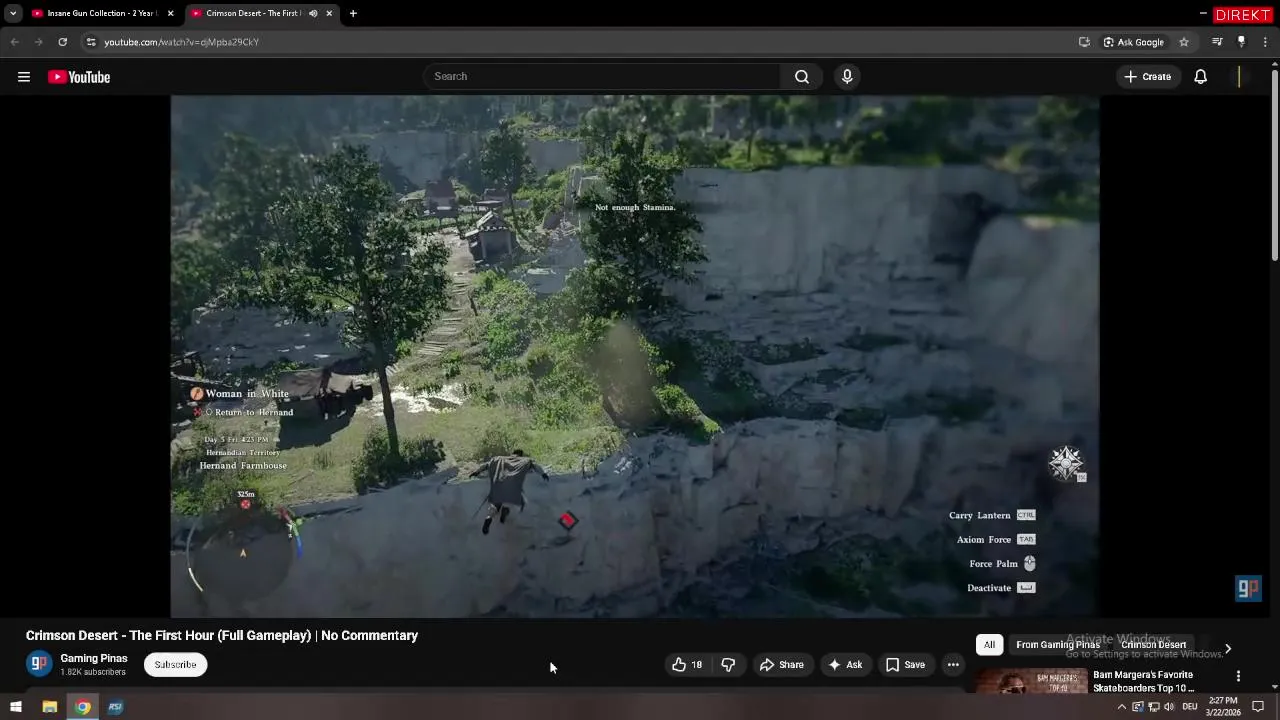This screenshot has height=720, width=1280.
Task: Click the DEU language indicator
Action: (x=1190, y=707)
